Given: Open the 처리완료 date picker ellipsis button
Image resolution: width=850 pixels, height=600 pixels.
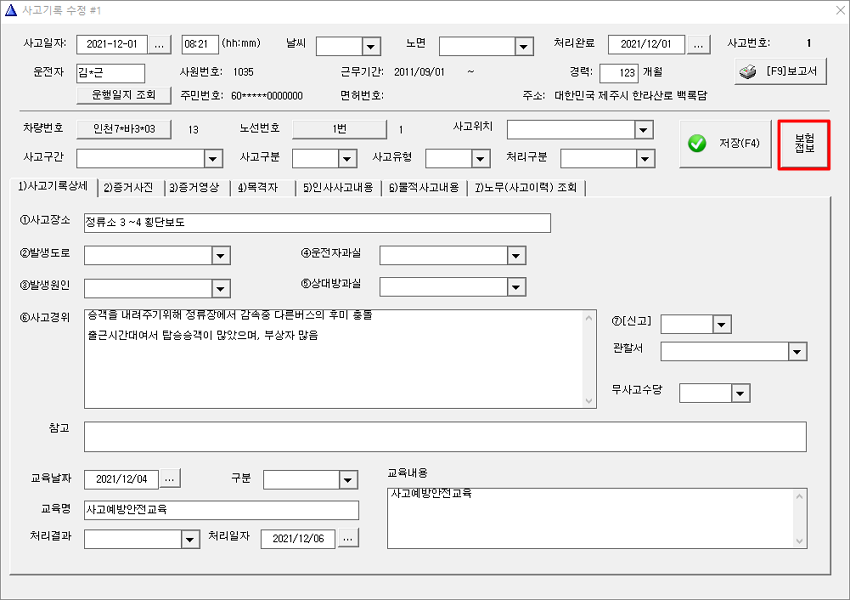Looking at the screenshot, I should pyautogui.click(x=698, y=44).
